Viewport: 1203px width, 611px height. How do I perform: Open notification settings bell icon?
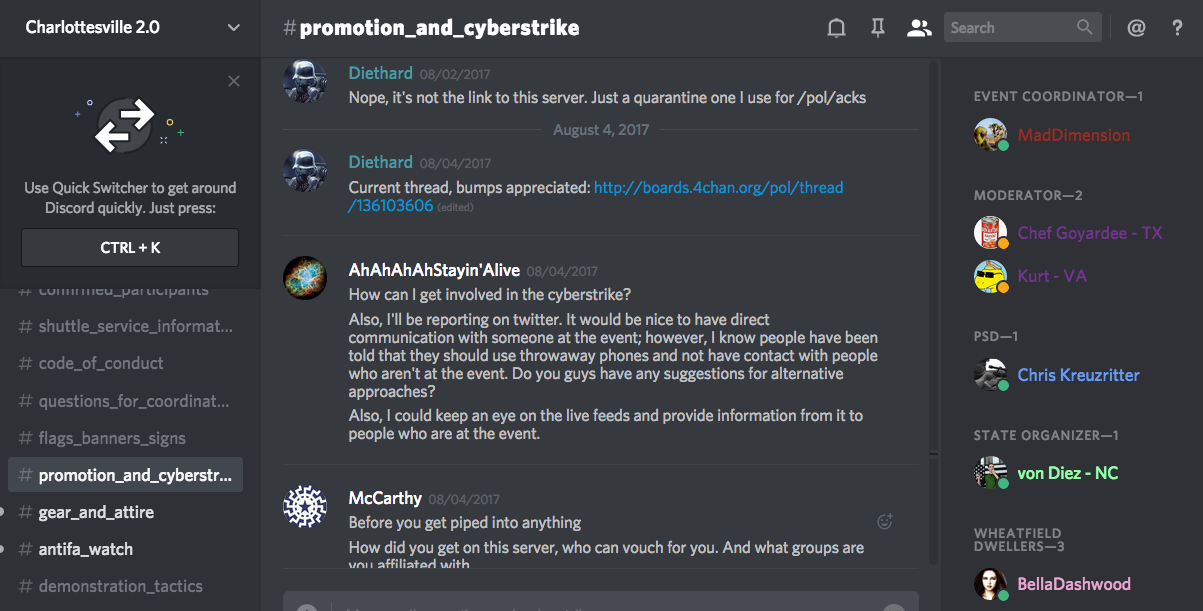click(837, 28)
